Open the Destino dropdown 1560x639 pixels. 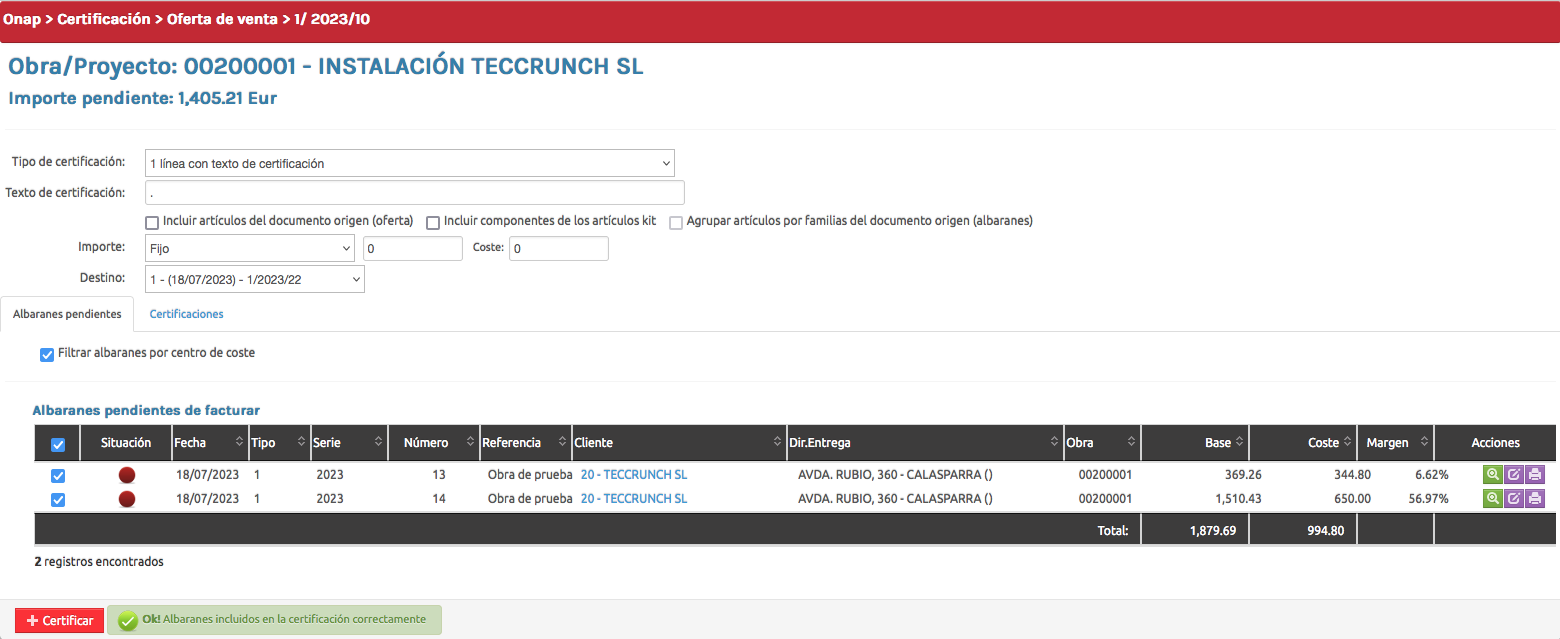(x=254, y=280)
